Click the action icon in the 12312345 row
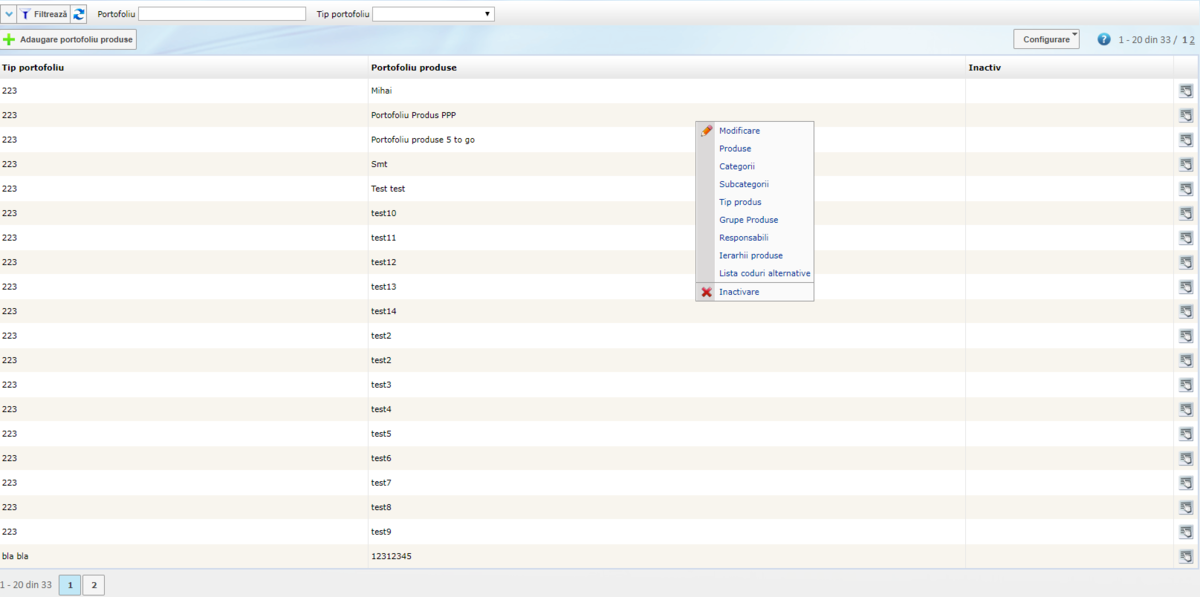This screenshot has width=1200, height=597. (x=1186, y=556)
